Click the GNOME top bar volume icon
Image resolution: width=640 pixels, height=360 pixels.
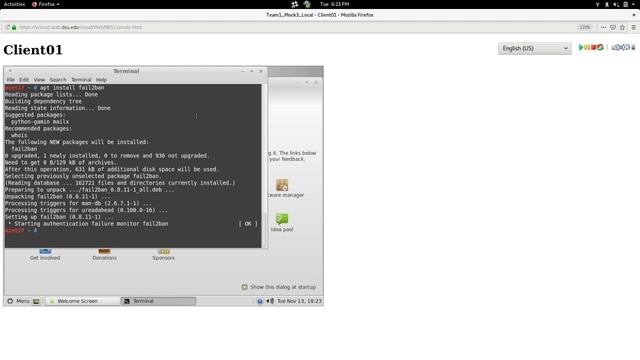coord(616,4)
